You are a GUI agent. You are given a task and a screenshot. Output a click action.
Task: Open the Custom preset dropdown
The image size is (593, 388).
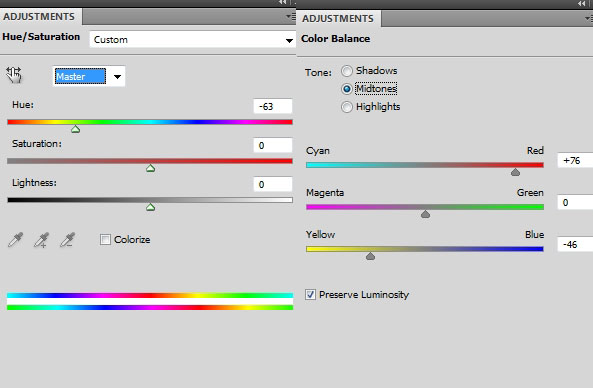tap(192, 40)
